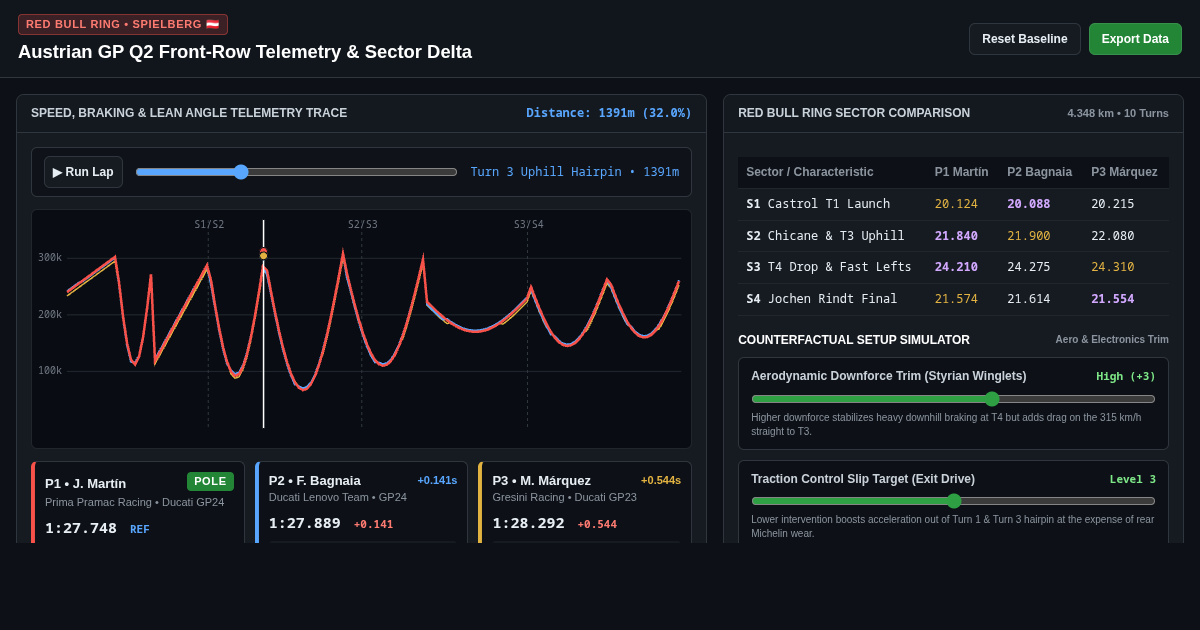
Task: Click the Aero & Electronics Trim label
Action: pos(1112,340)
